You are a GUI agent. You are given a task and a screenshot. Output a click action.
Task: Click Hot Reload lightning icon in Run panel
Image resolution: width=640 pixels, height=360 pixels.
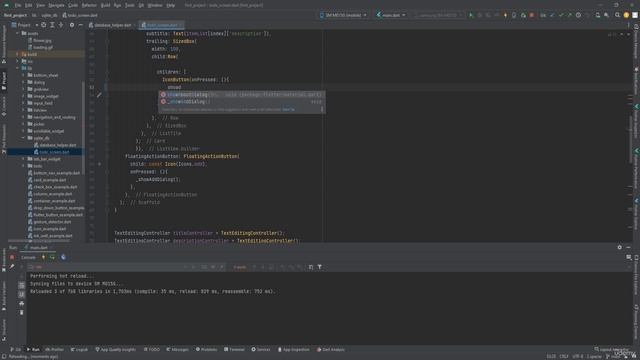click(43, 257)
